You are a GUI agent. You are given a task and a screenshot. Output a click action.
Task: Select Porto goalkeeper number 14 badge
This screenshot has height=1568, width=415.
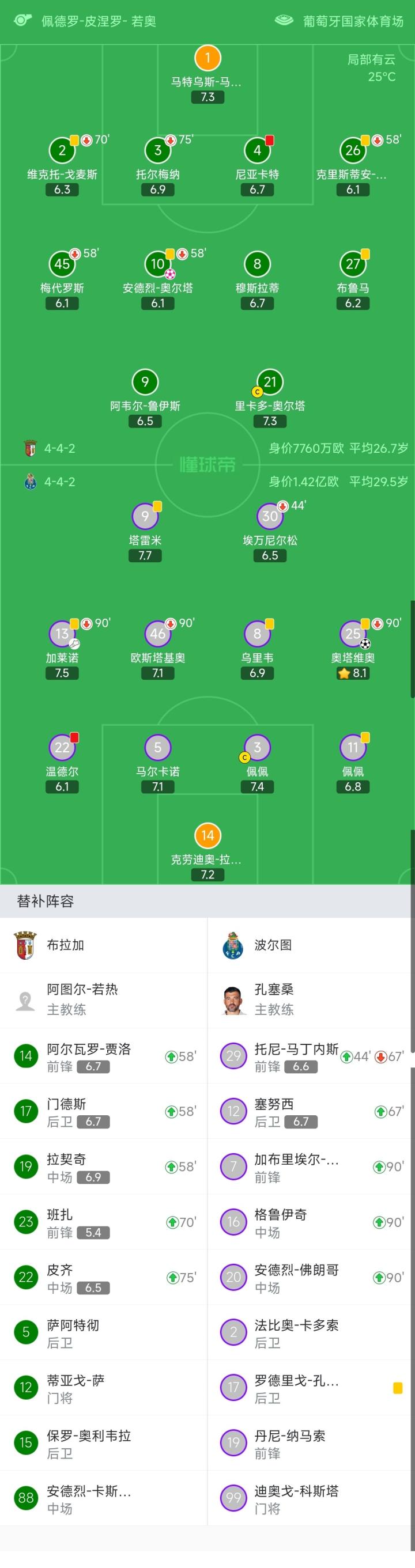[x=207, y=835]
